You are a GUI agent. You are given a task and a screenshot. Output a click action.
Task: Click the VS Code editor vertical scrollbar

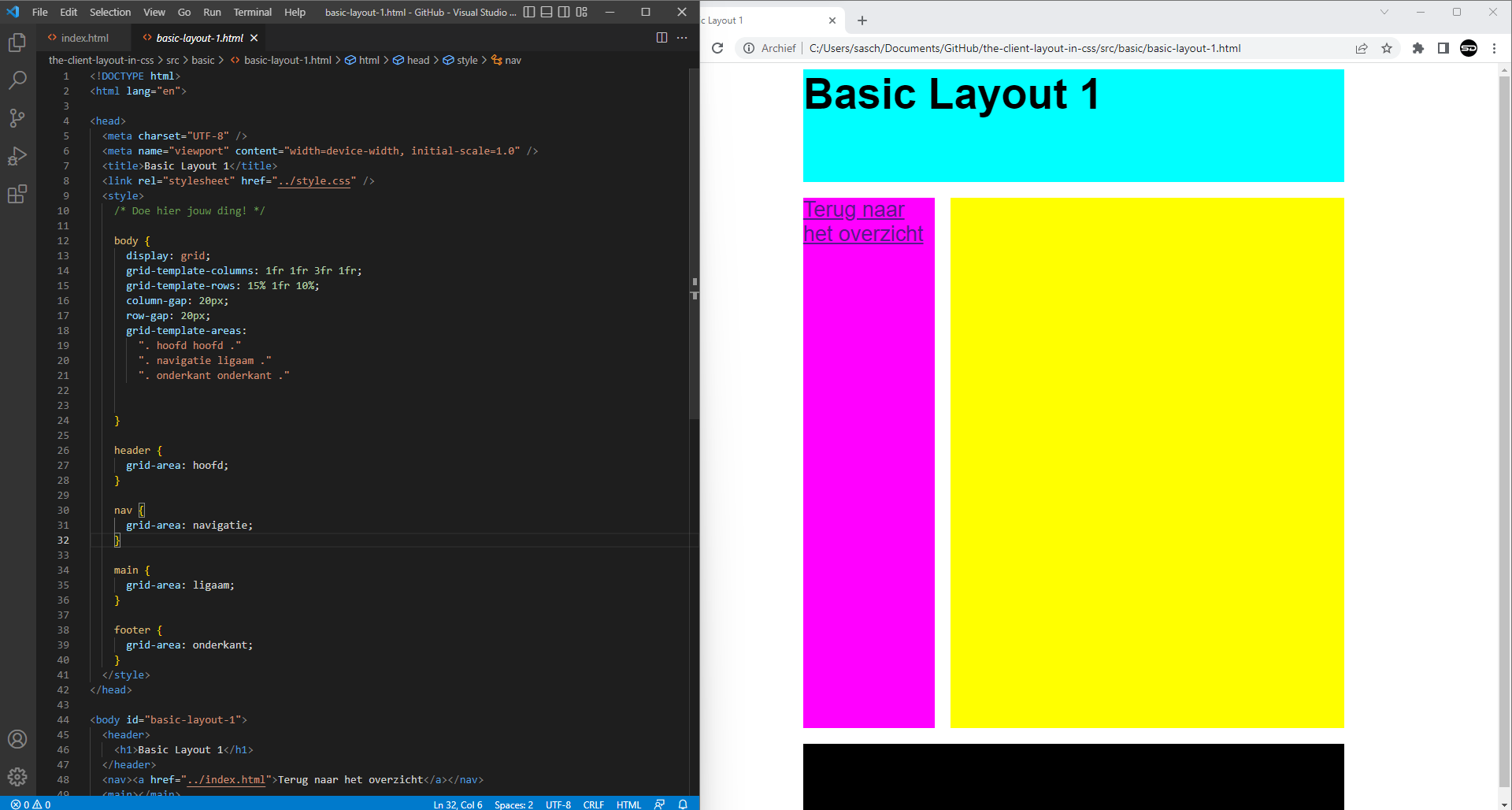[x=694, y=244]
